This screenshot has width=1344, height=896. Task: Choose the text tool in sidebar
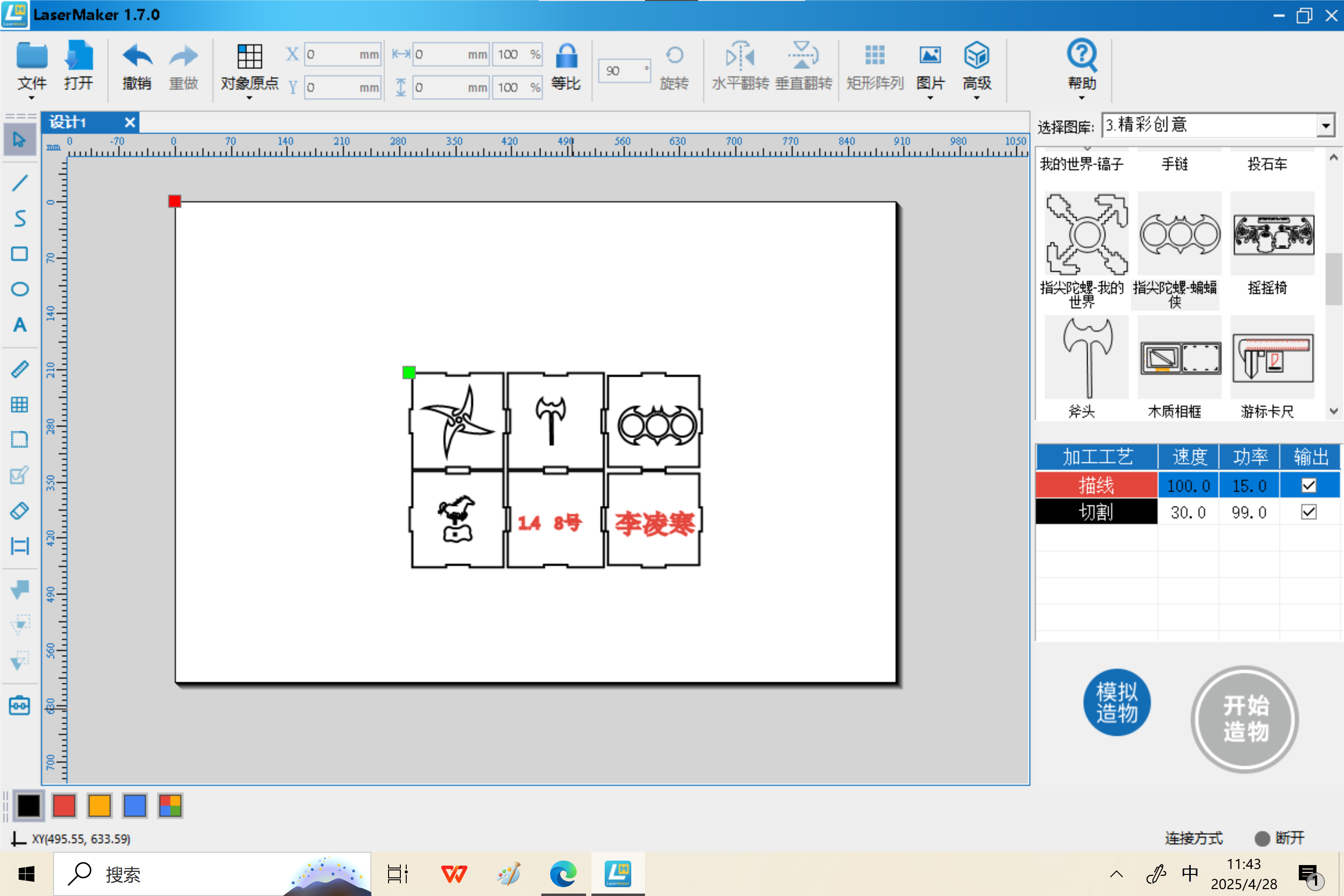pos(20,325)
